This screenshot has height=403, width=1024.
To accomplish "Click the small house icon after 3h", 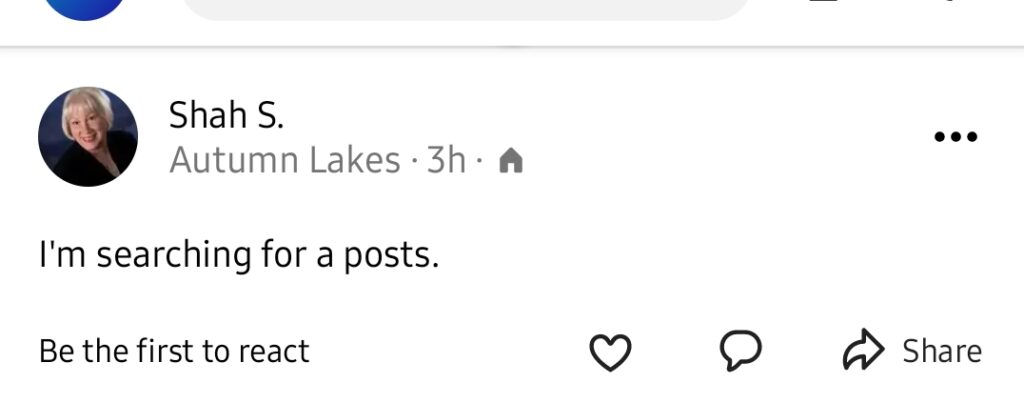I will click(x=510, y=161).
